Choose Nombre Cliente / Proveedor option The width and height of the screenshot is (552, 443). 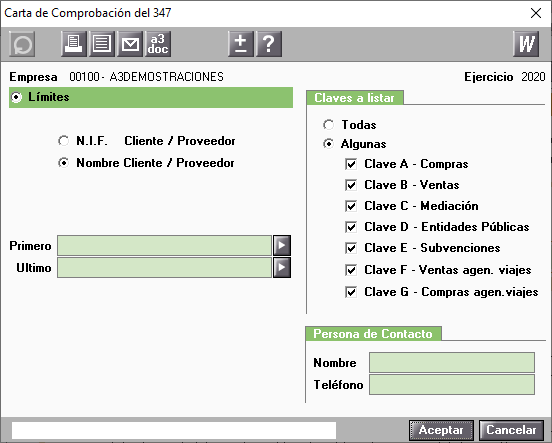click(63, 163)
